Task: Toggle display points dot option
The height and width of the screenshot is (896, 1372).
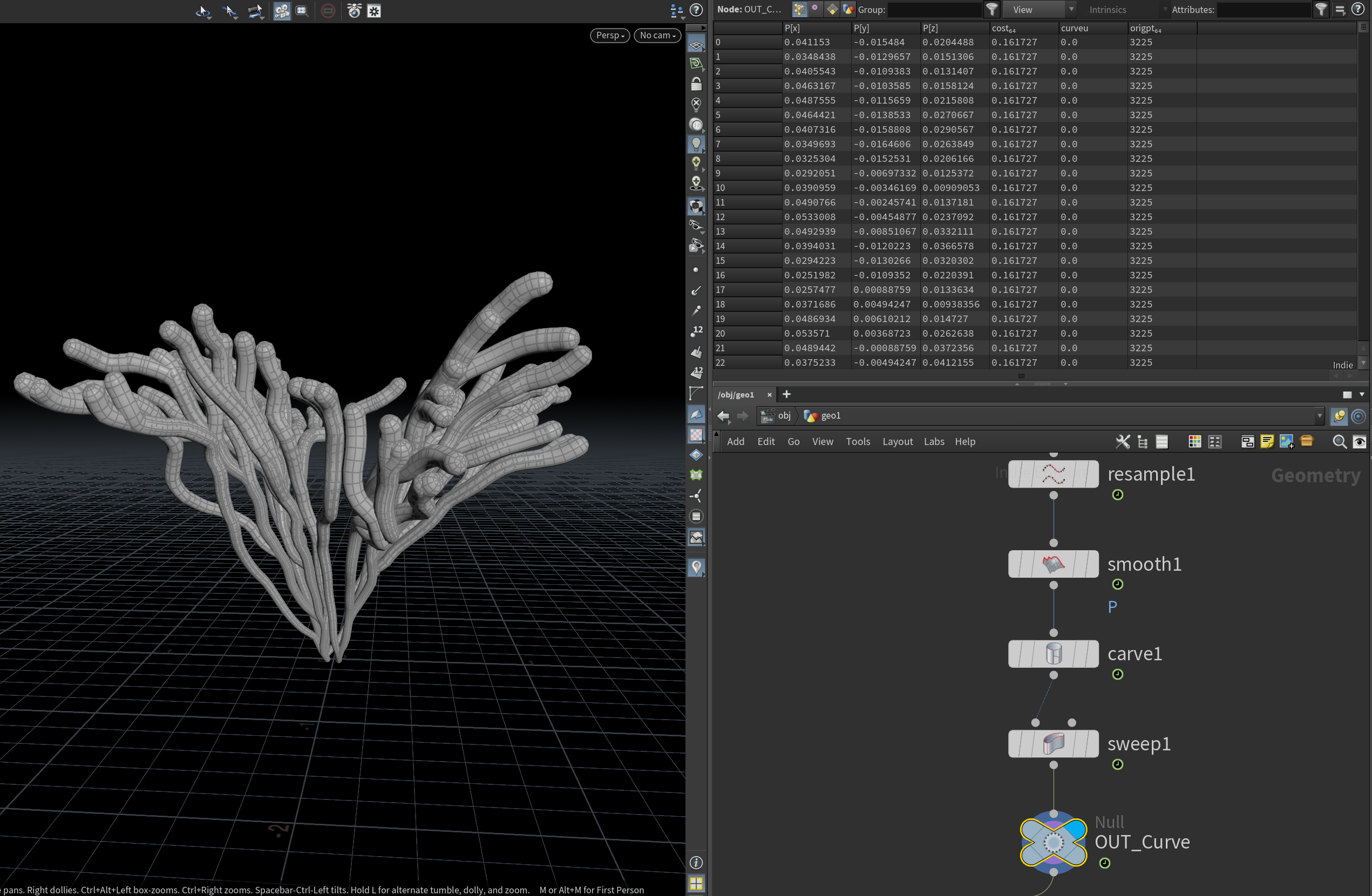Action: 696,270
